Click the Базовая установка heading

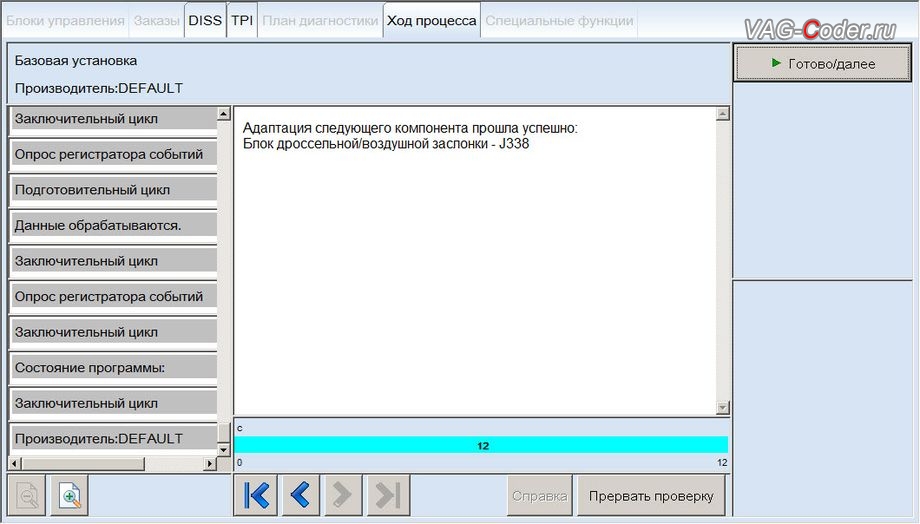point(76,60)
